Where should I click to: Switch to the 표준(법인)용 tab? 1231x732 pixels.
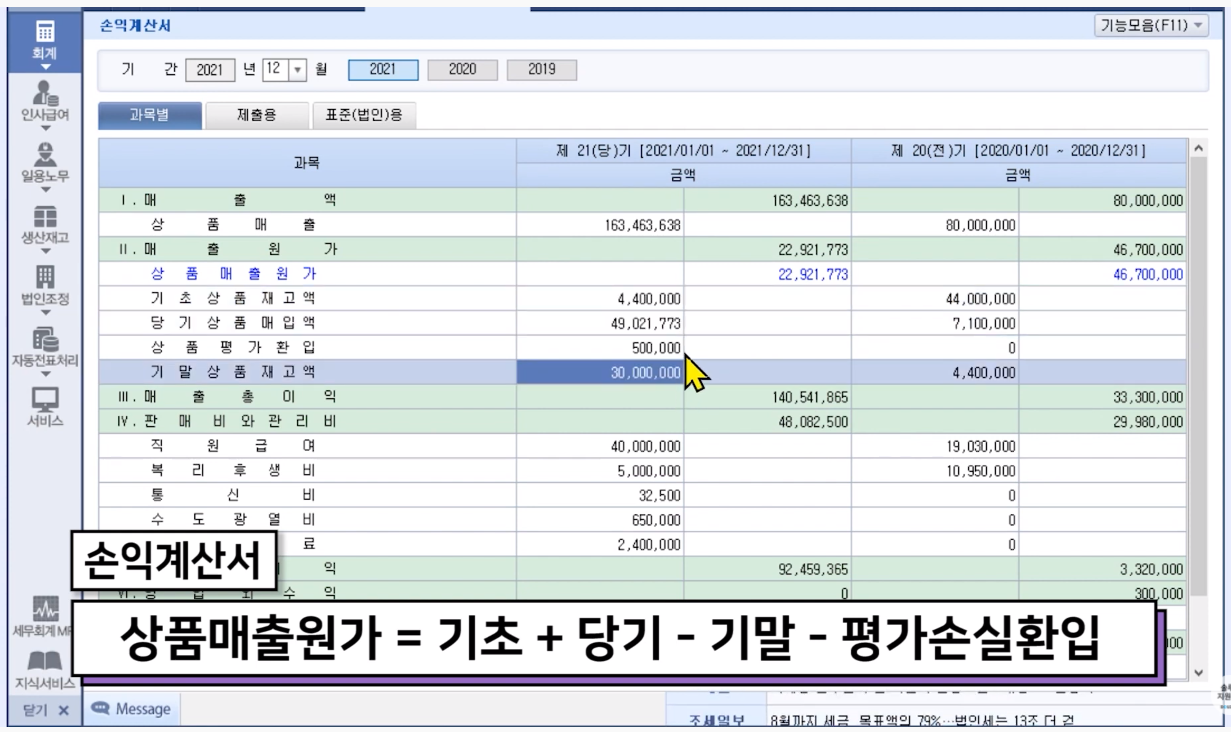click(x=364, y=115)
